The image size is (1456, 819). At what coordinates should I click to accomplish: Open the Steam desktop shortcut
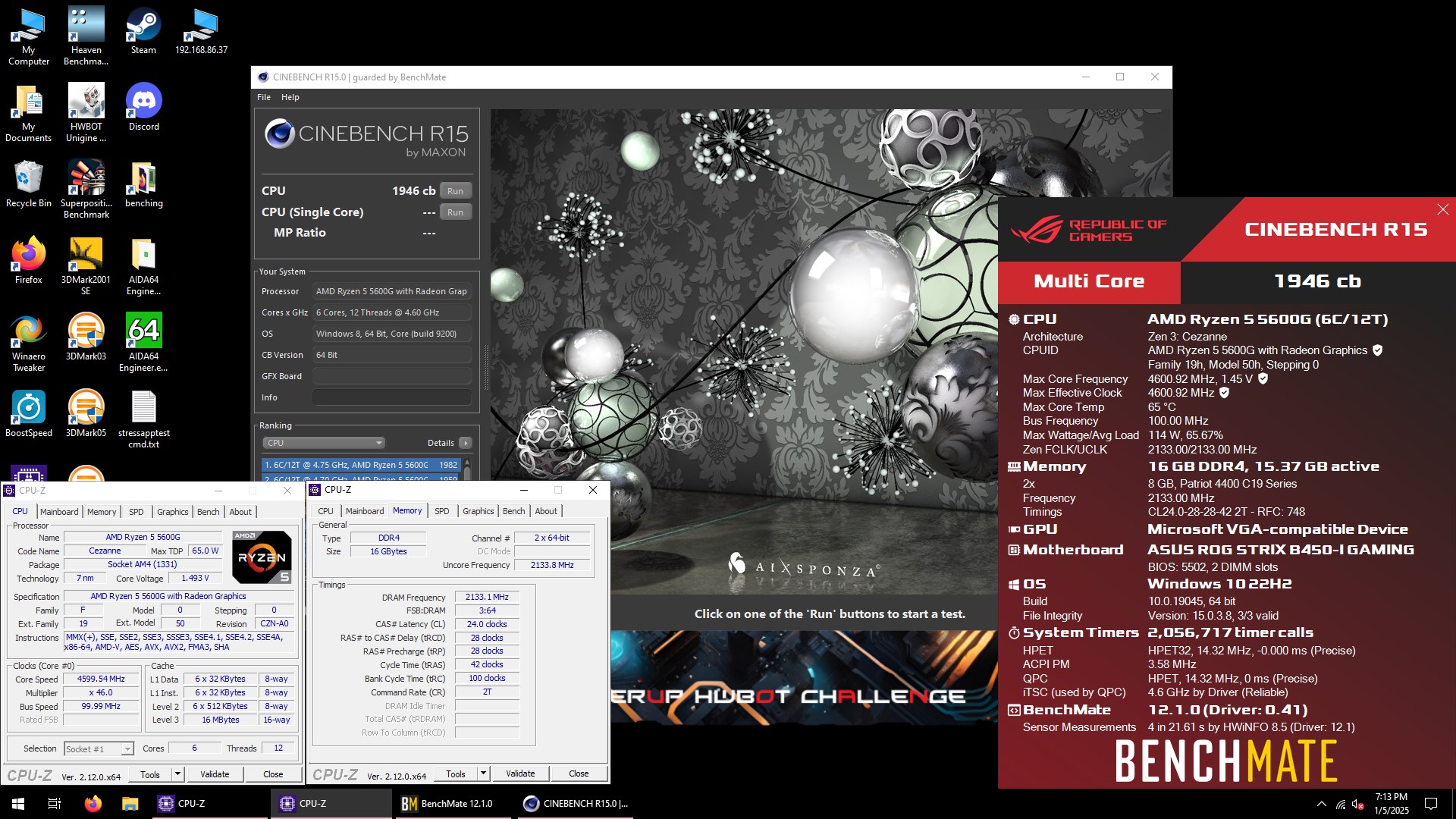point(143,31)
